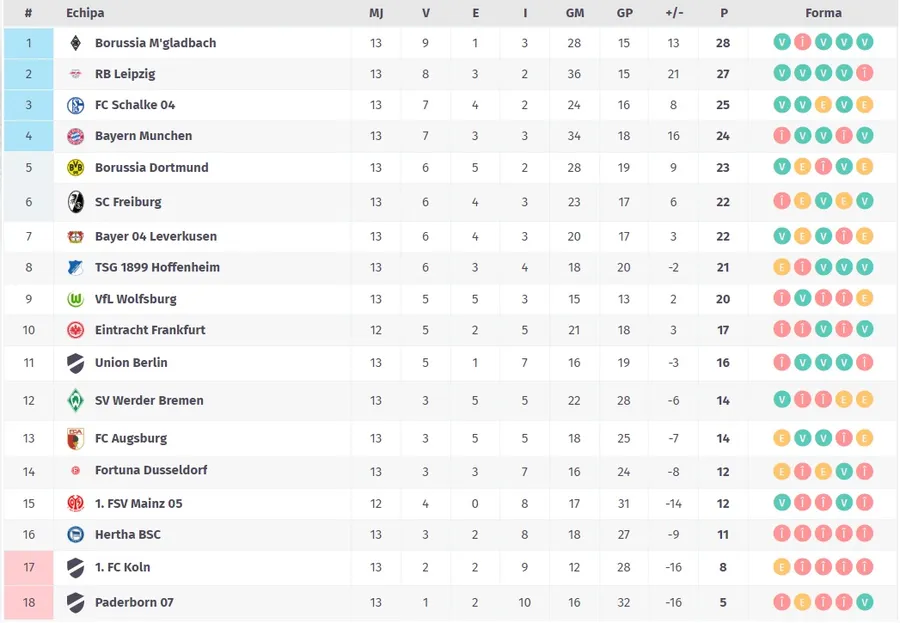Open the Union Berlin team link
The image size is (900, 623).
tap(131, 363)
